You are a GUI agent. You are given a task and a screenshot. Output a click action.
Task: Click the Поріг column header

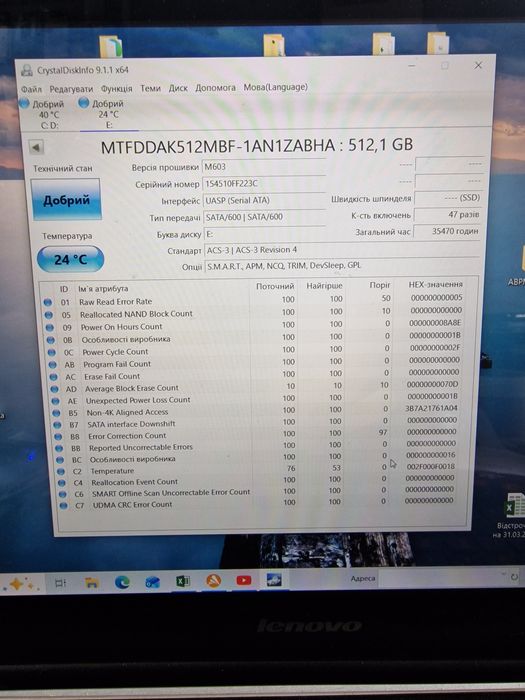[380, 285]
